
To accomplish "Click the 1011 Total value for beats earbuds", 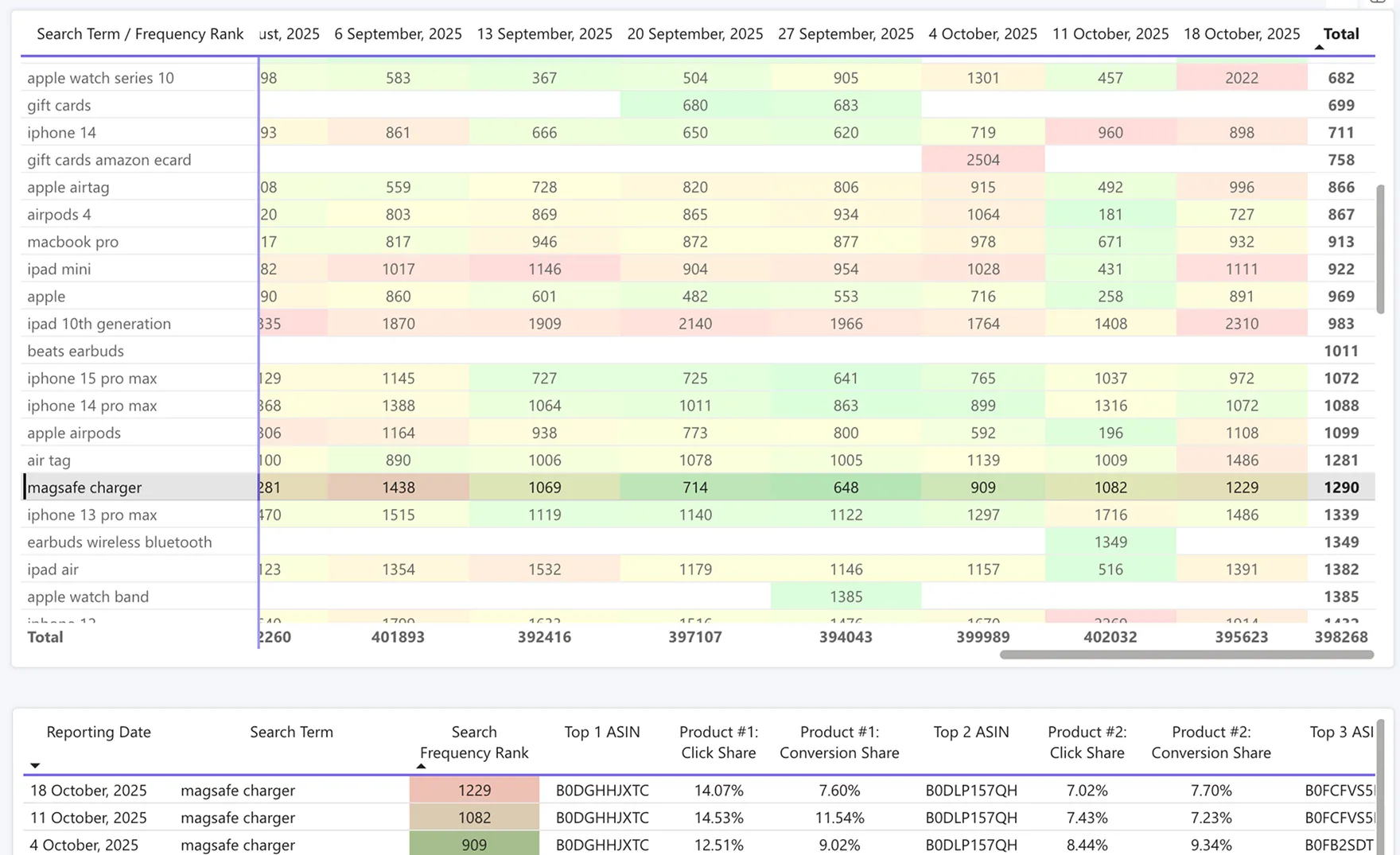I will coord(1340,351).
